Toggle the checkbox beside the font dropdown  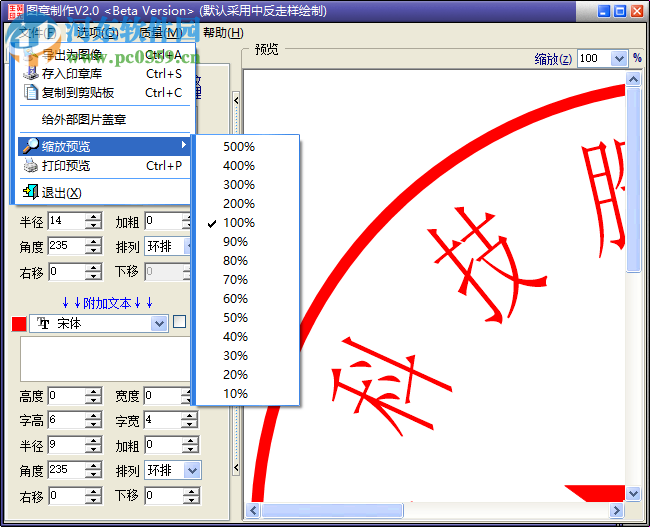[179, 322]
